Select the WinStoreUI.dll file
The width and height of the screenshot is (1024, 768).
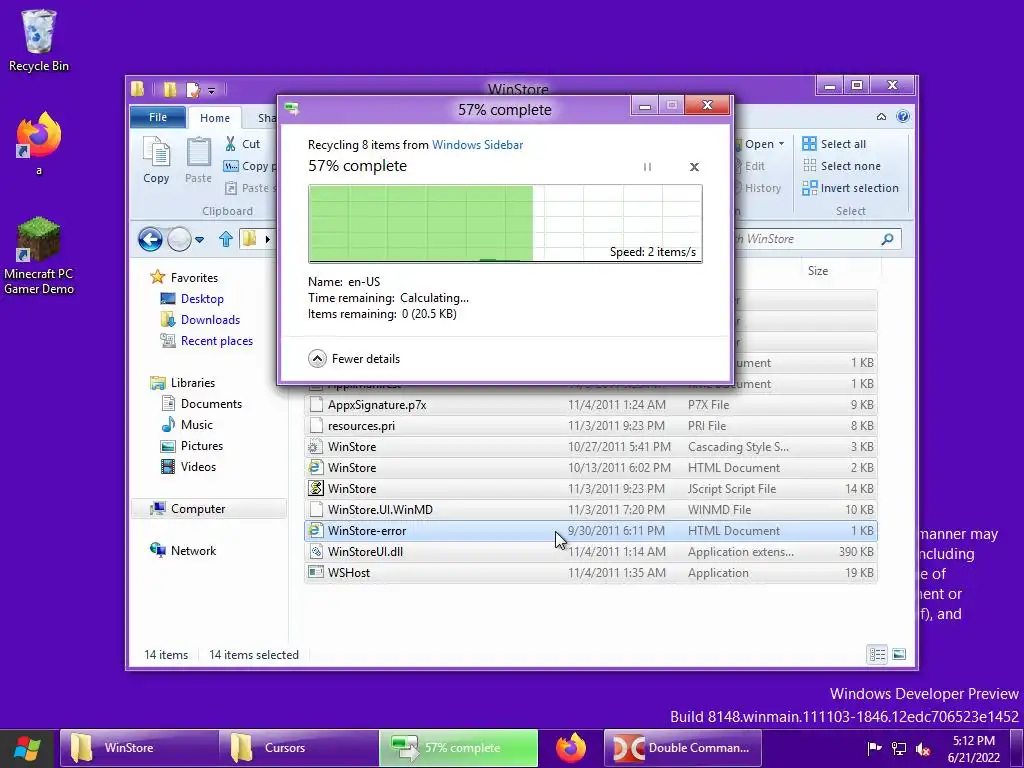[590, 551]
